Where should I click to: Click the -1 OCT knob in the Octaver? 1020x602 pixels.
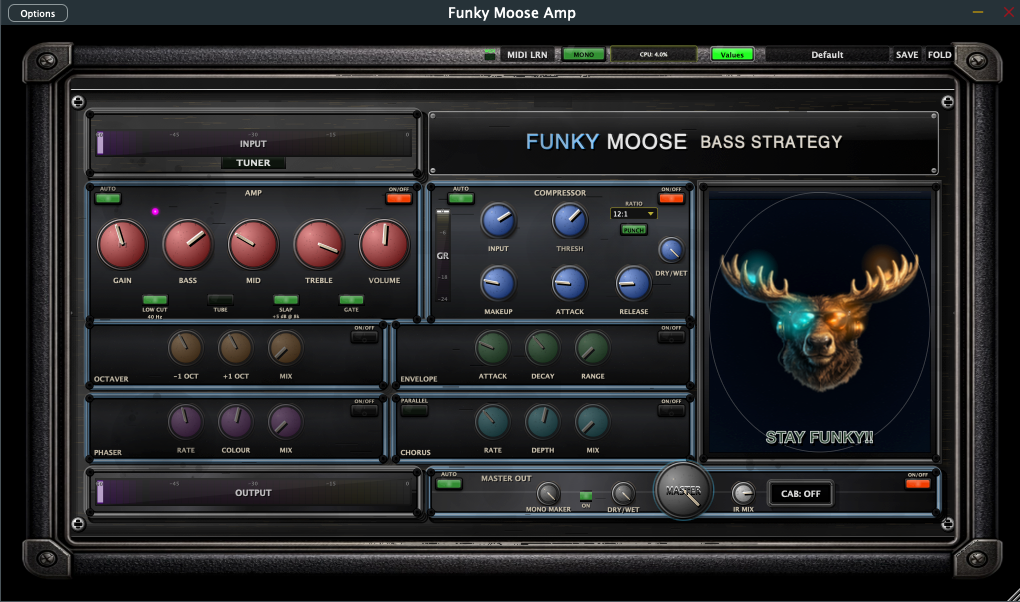pyautogui.click(x=186, y=351)
